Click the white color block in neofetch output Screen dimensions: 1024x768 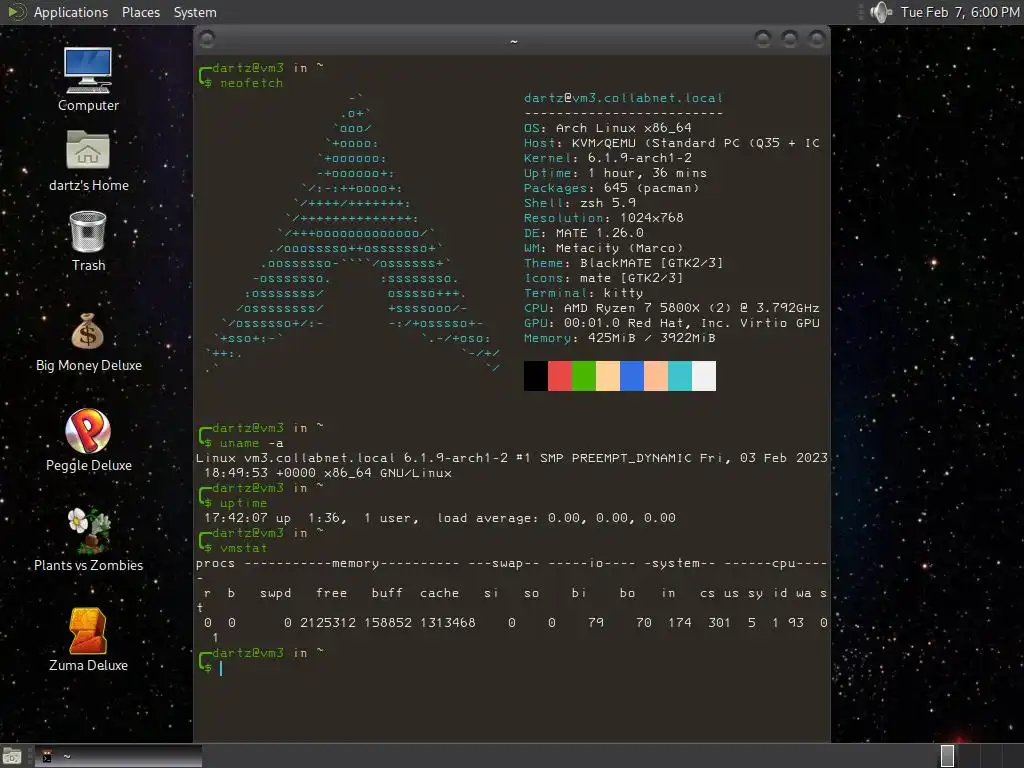pos(704,376)
